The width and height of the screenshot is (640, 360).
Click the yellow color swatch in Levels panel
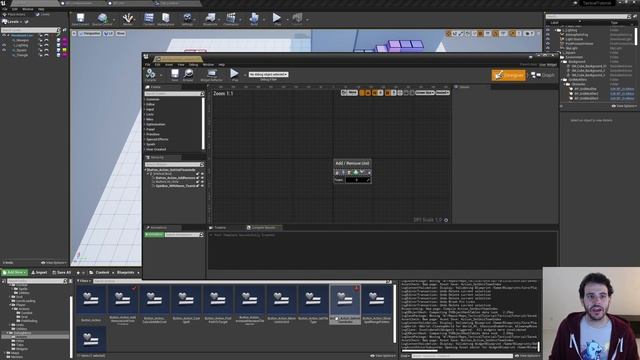pos(64,50)
